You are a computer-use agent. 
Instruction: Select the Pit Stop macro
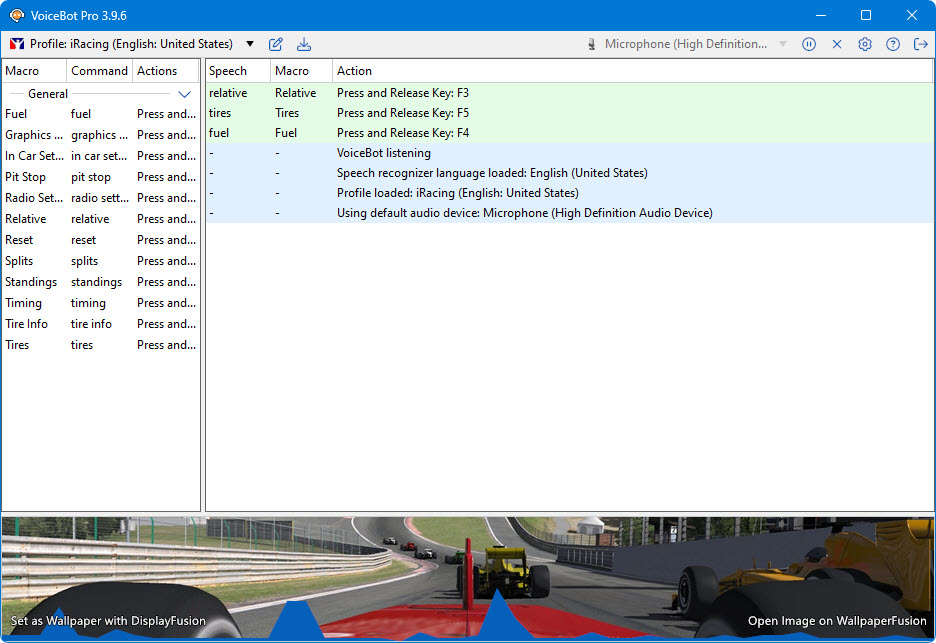[26, 177]
